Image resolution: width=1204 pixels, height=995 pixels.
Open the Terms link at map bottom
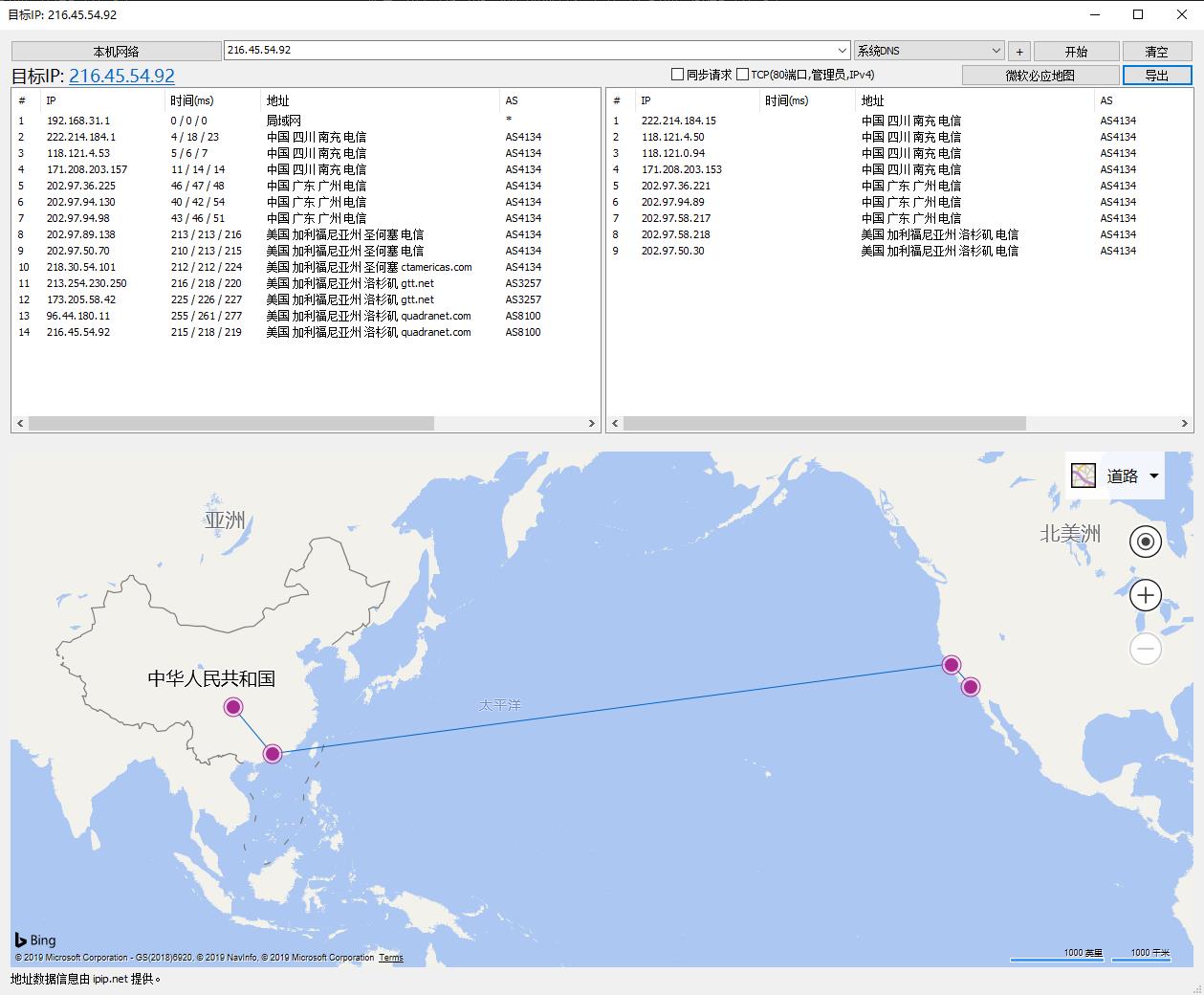tap(390, 957)
